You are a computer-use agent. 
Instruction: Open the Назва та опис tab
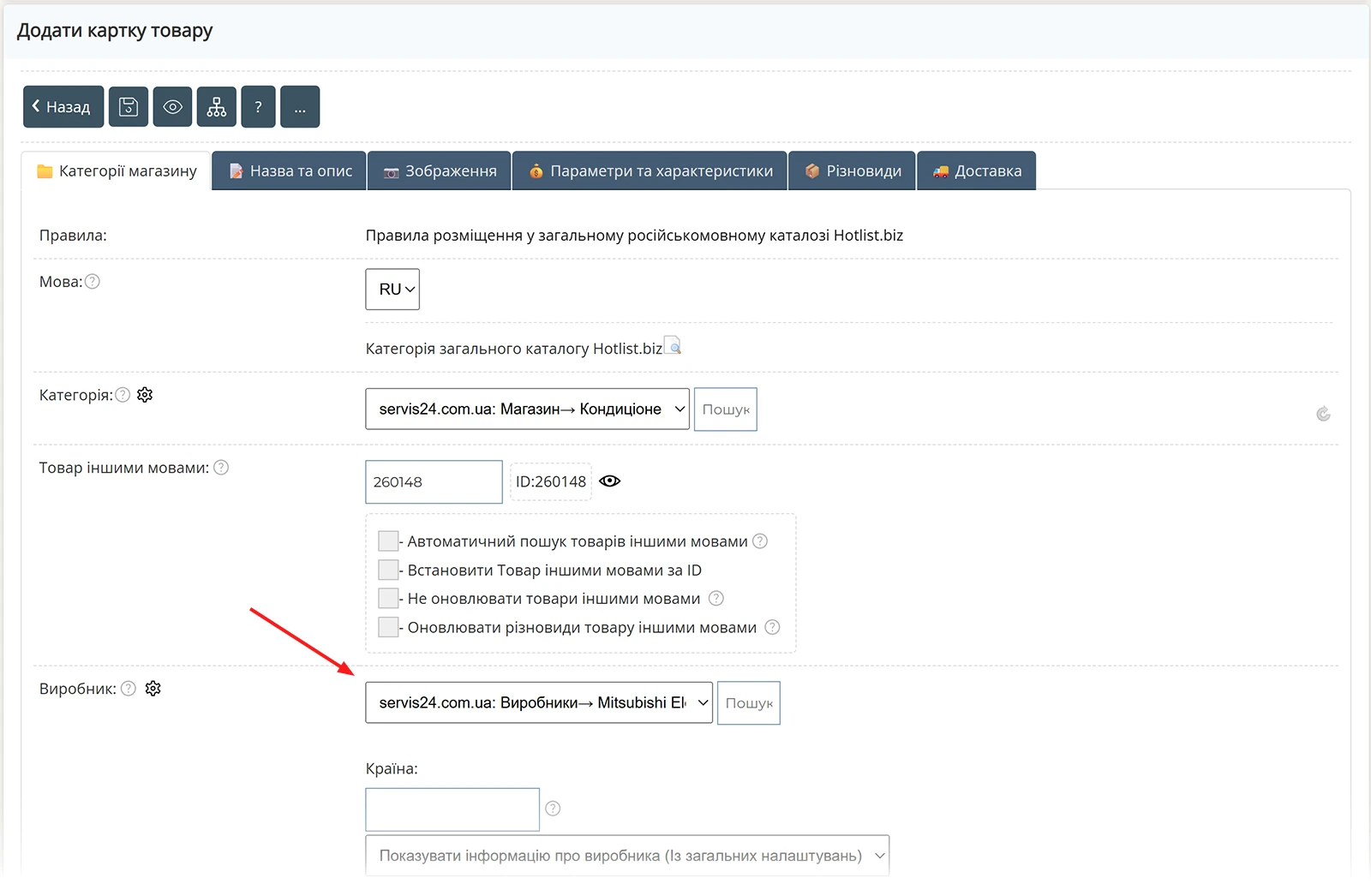click(290, 171)
